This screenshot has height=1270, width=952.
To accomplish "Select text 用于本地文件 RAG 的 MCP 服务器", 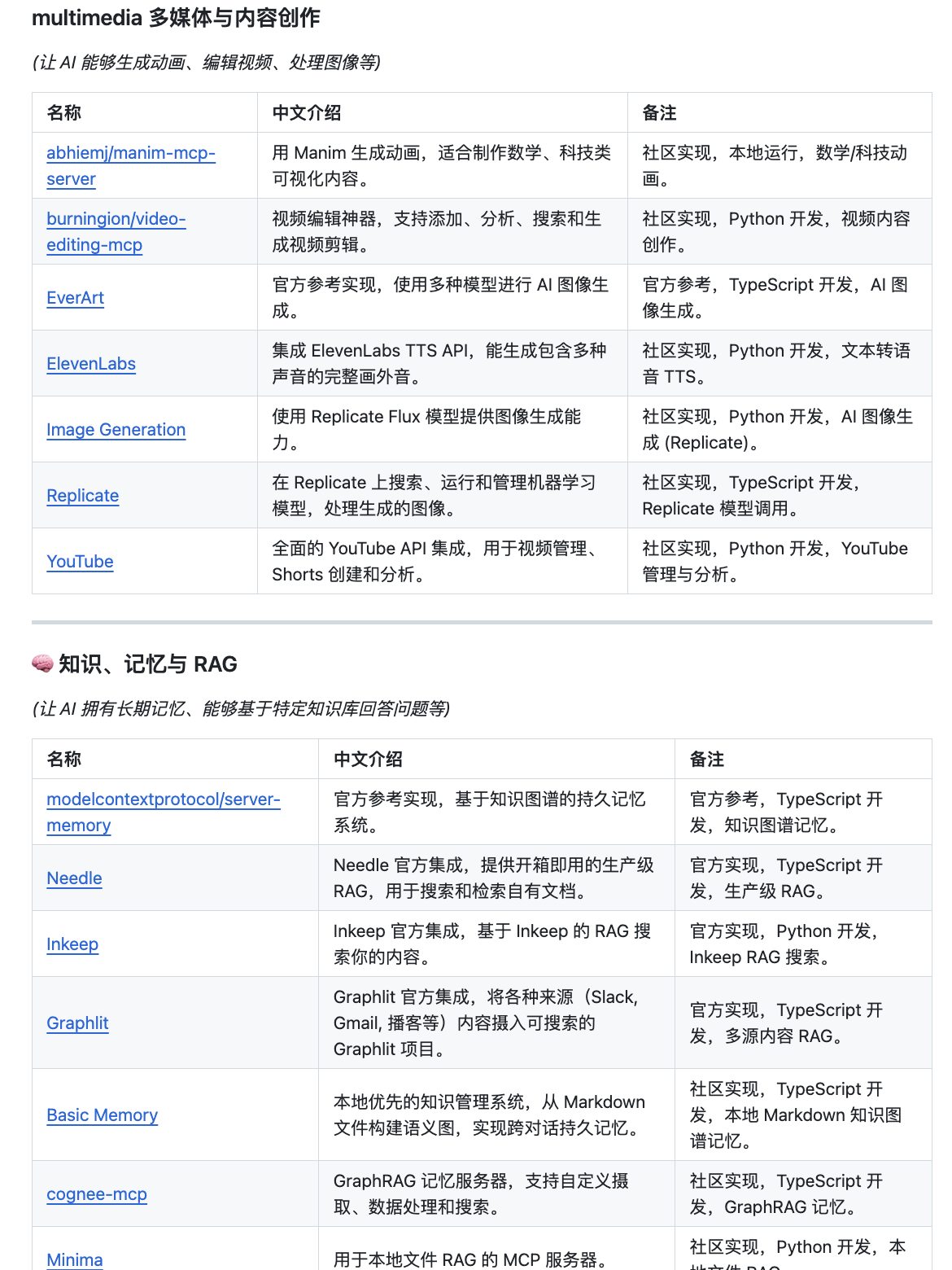I will (470, 1260).
